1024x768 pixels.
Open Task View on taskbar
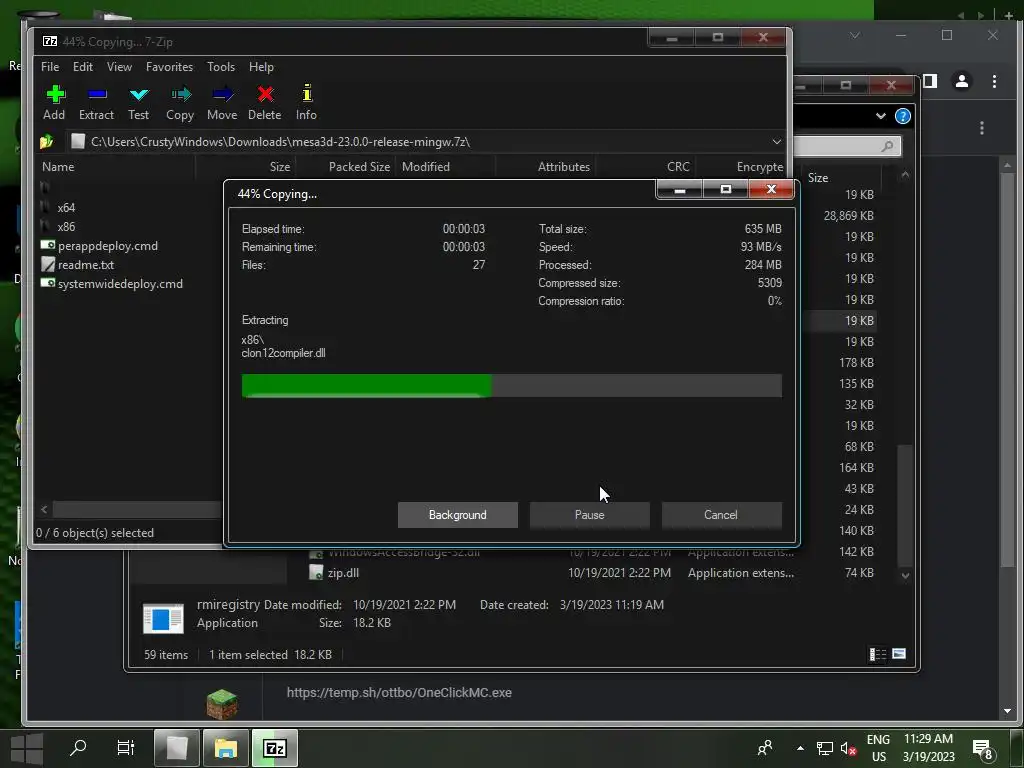point(125,747)
